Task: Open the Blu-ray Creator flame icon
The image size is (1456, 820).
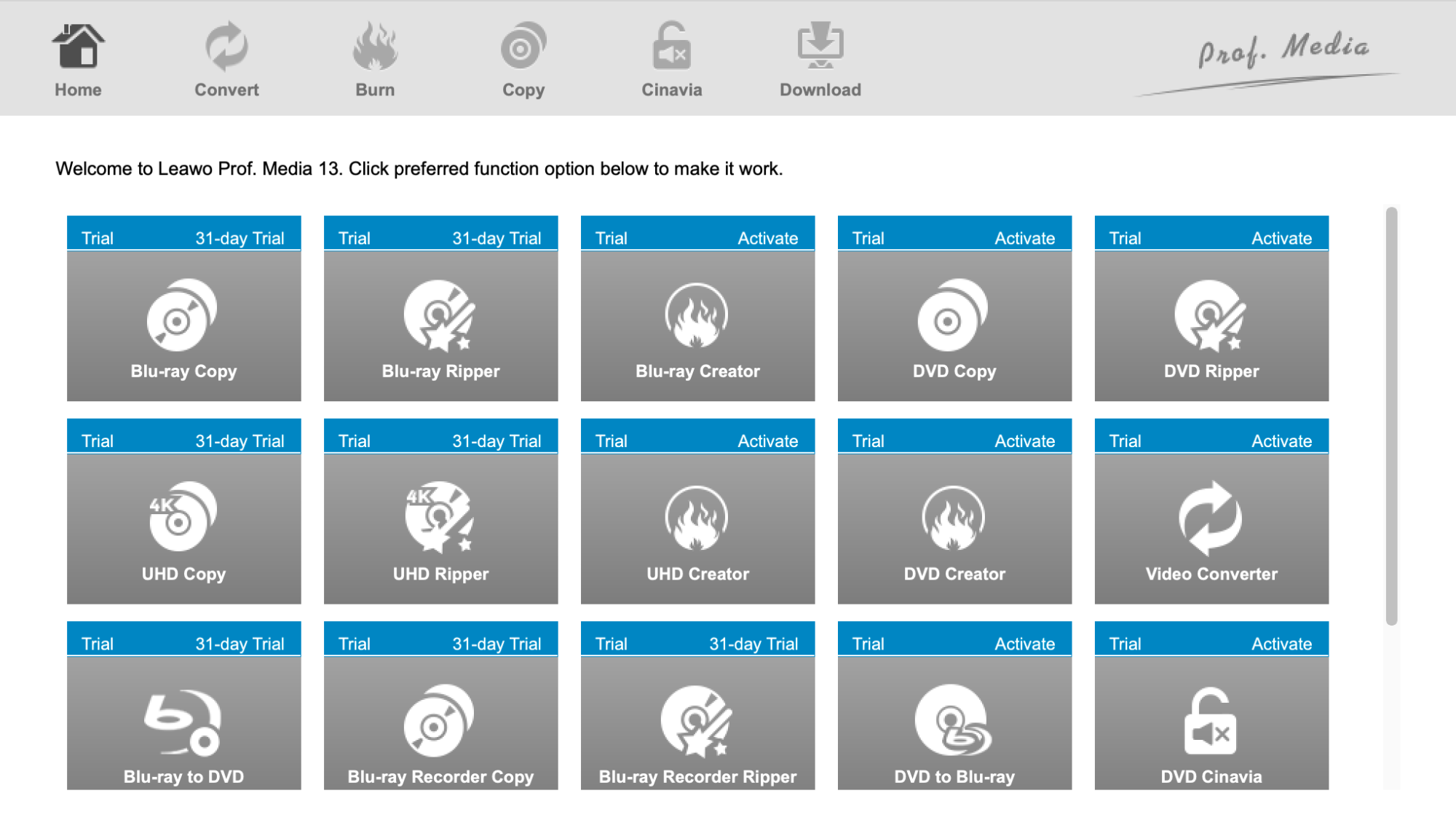Action: [x=697, y=315]
